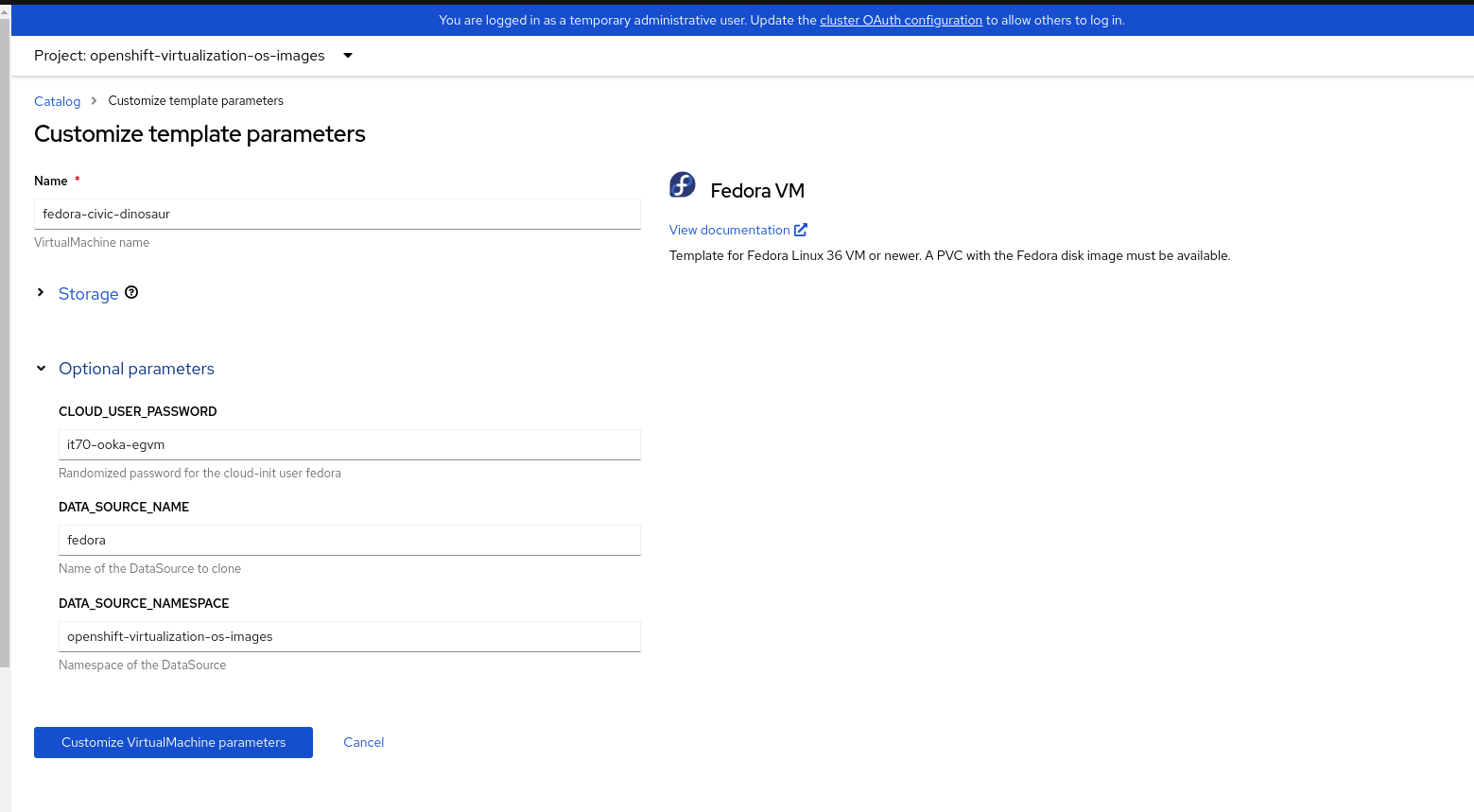Click the Fedora logo icon

[x=683, y=184]
